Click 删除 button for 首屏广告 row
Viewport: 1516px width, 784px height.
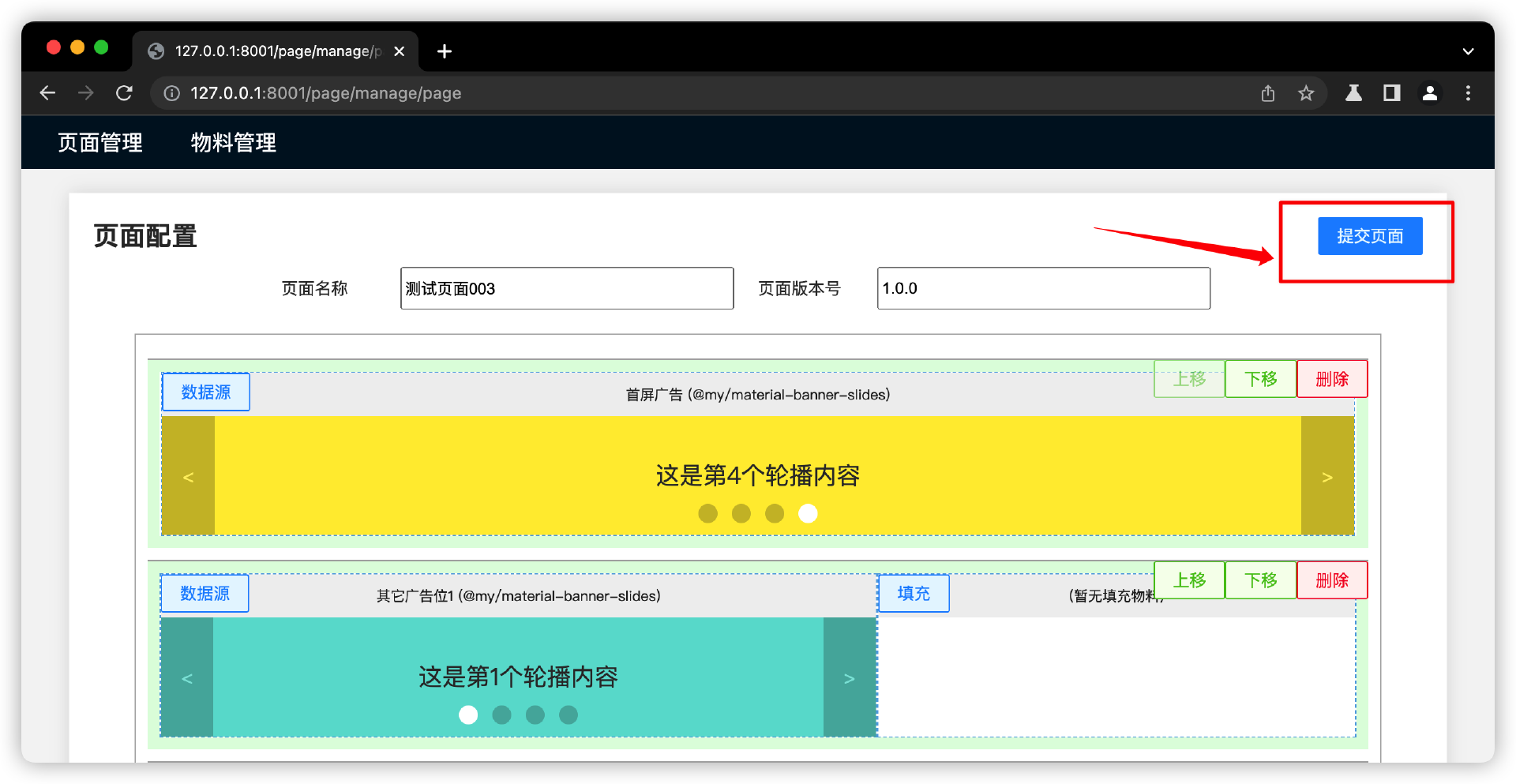pyautogui.click(x=1332, y=379)
